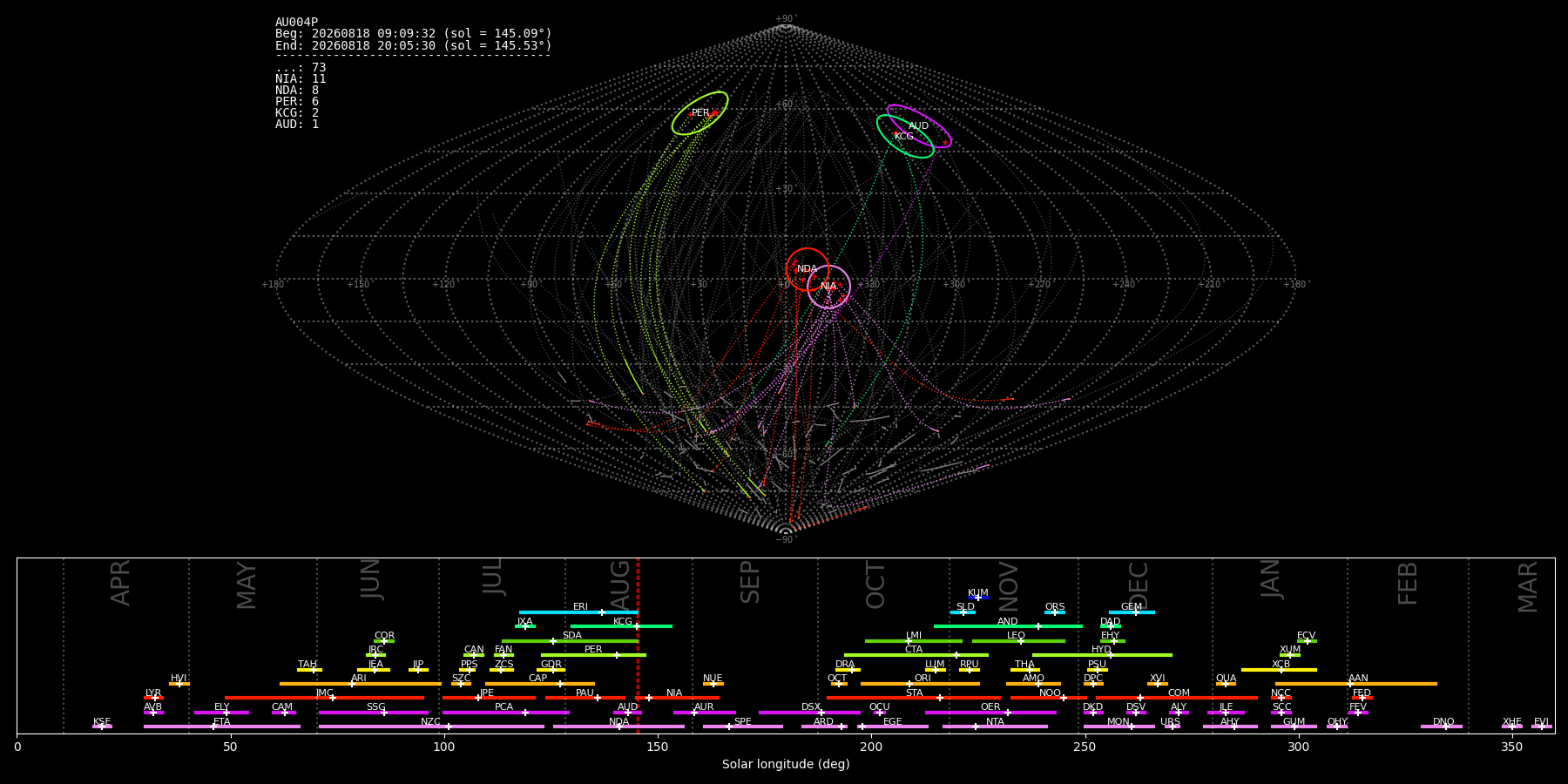
Task: Click the DEC month label
Action: (x=1139, y=585)
